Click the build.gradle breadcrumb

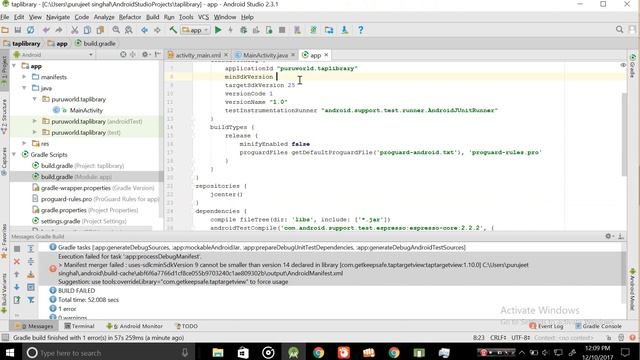click(x=95, y=43)
